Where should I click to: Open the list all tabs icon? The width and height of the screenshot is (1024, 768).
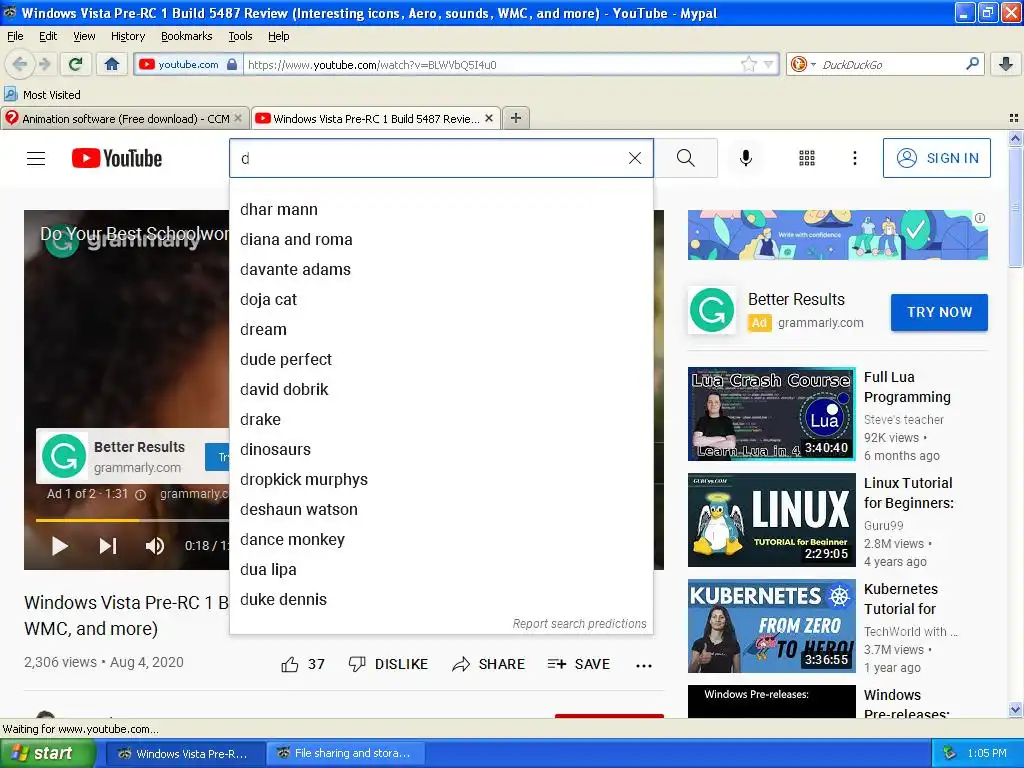pyautogui.click(x=1014, y=118)
